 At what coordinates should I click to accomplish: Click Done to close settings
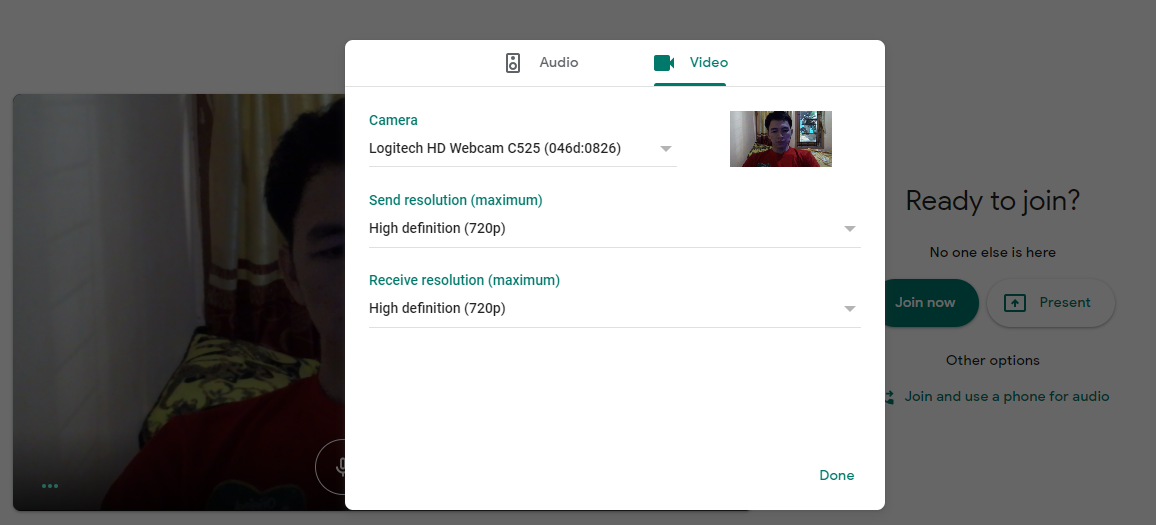(837, 476)
